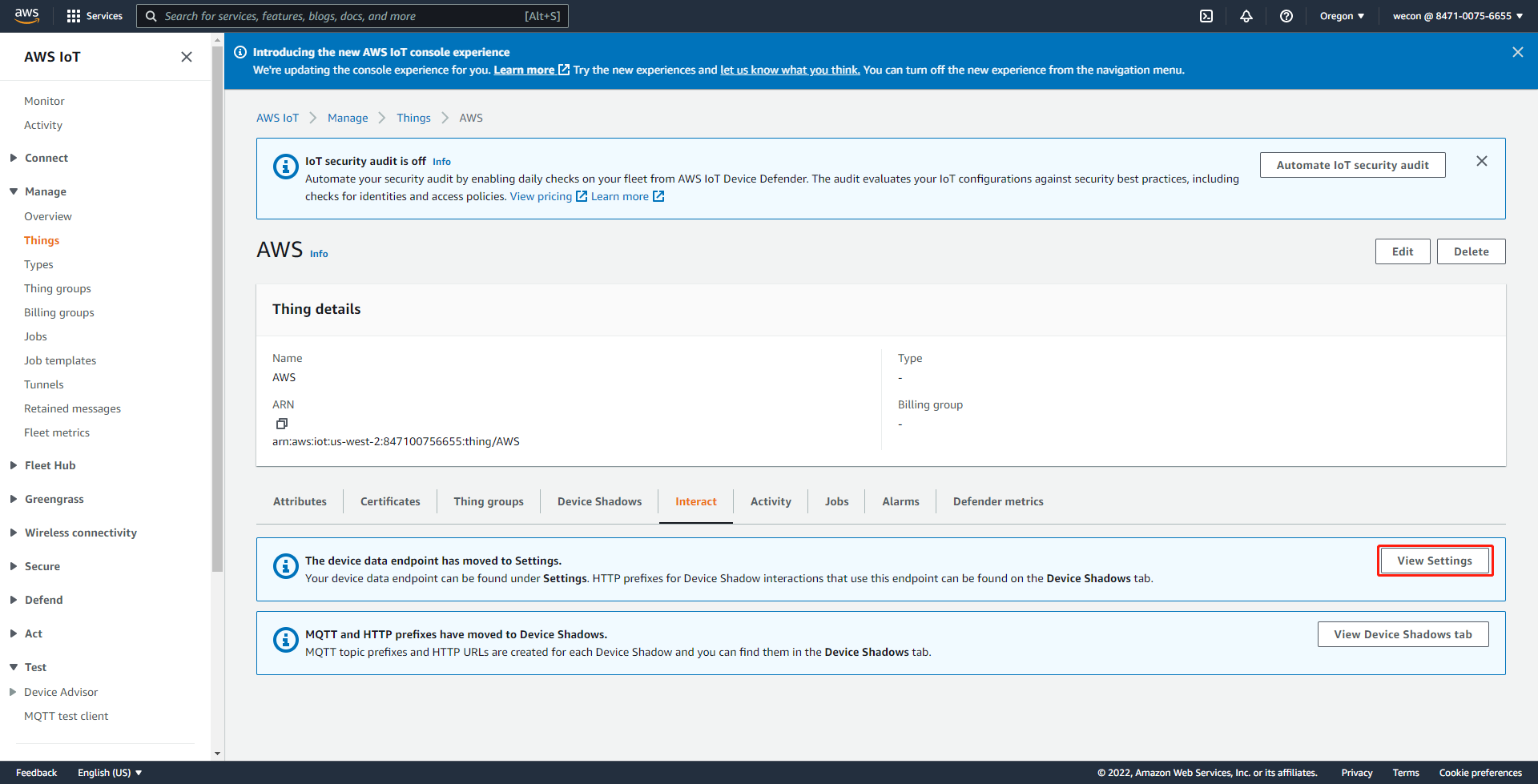Screen dimensions: 1538x784
Task: Open MQTT test client in sidebar
Action: click(66, 716)
